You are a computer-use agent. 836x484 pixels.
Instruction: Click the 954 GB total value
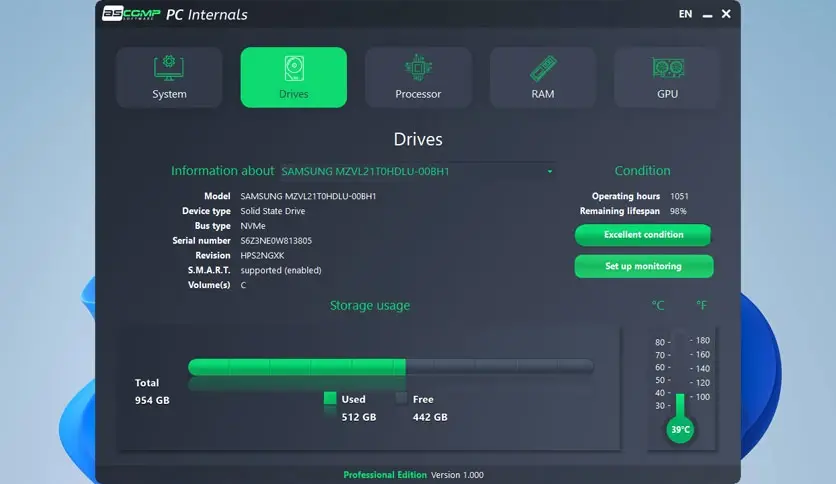coord(152,400)
